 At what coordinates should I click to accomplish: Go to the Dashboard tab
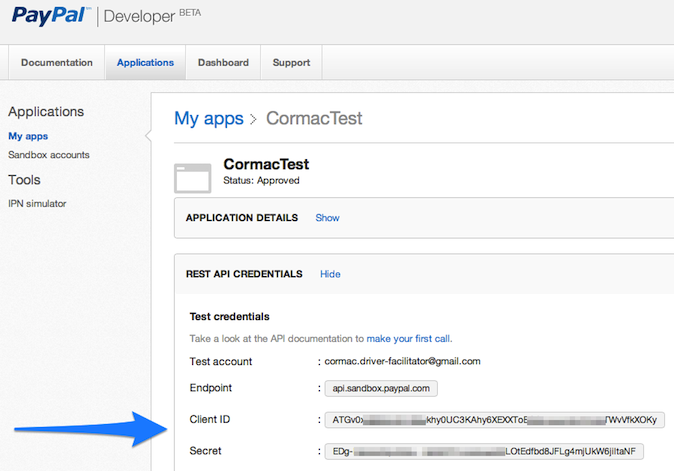(x=223, y=62)
